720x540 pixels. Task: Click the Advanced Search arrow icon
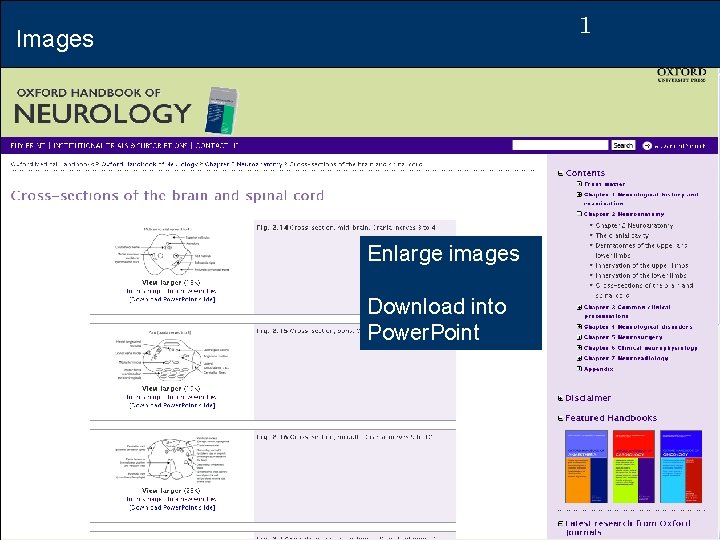pos(647,146)
